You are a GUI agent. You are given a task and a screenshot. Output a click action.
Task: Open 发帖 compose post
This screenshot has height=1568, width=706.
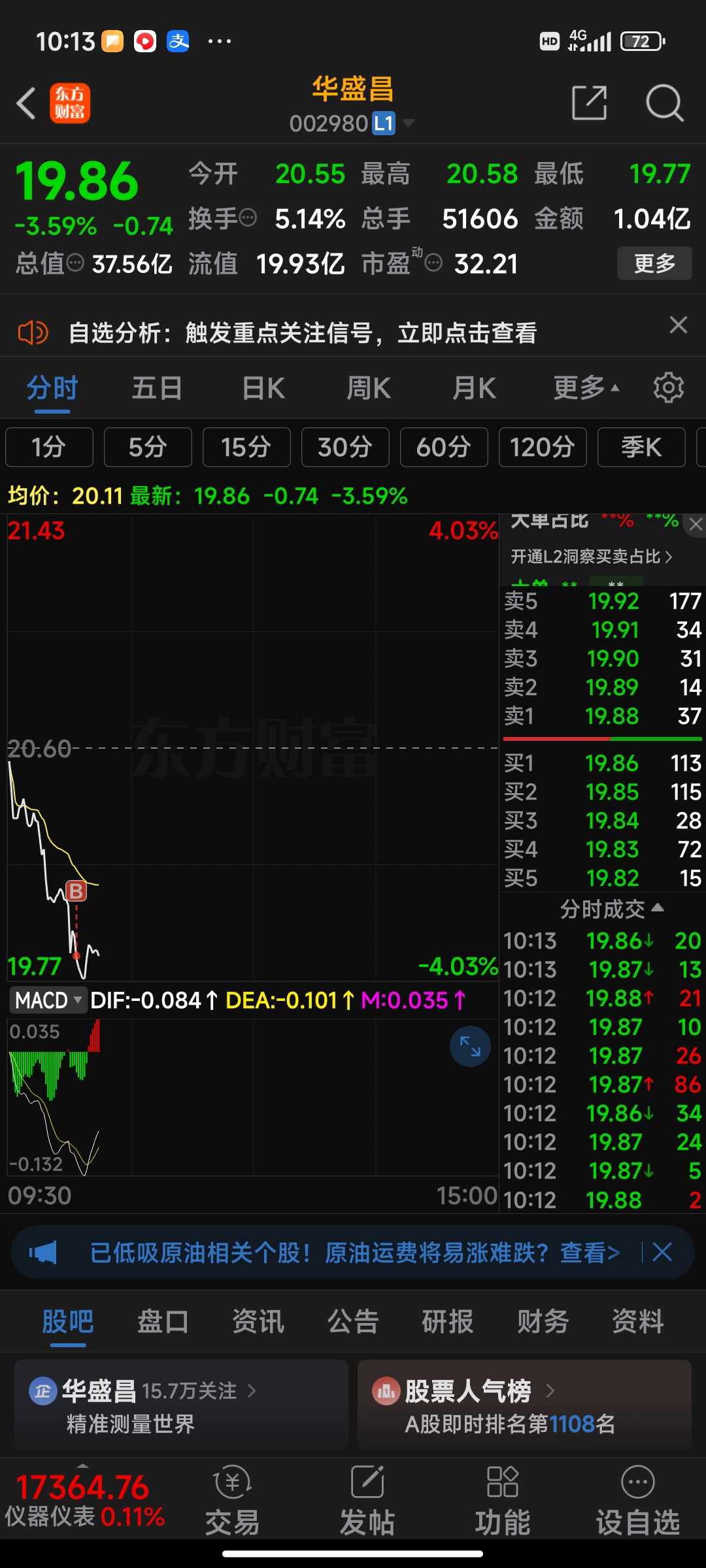pos(367,1501)
